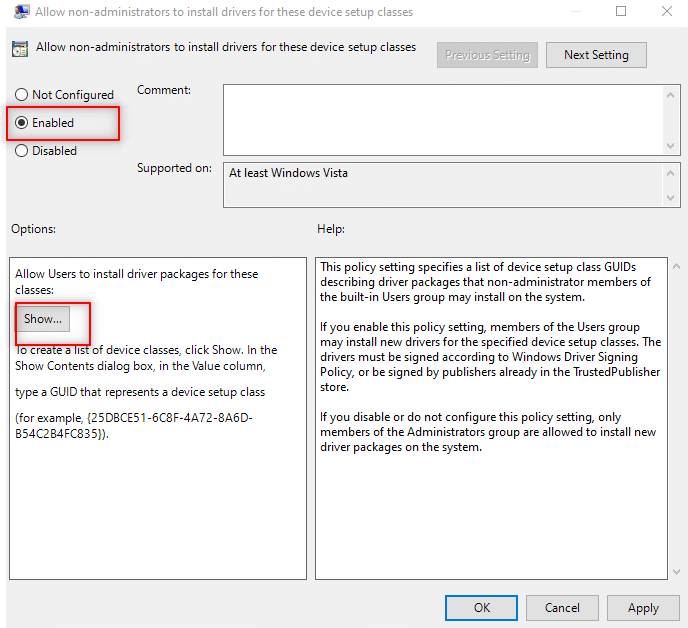Click Comment box scroll down arrow

coord(670,146)
